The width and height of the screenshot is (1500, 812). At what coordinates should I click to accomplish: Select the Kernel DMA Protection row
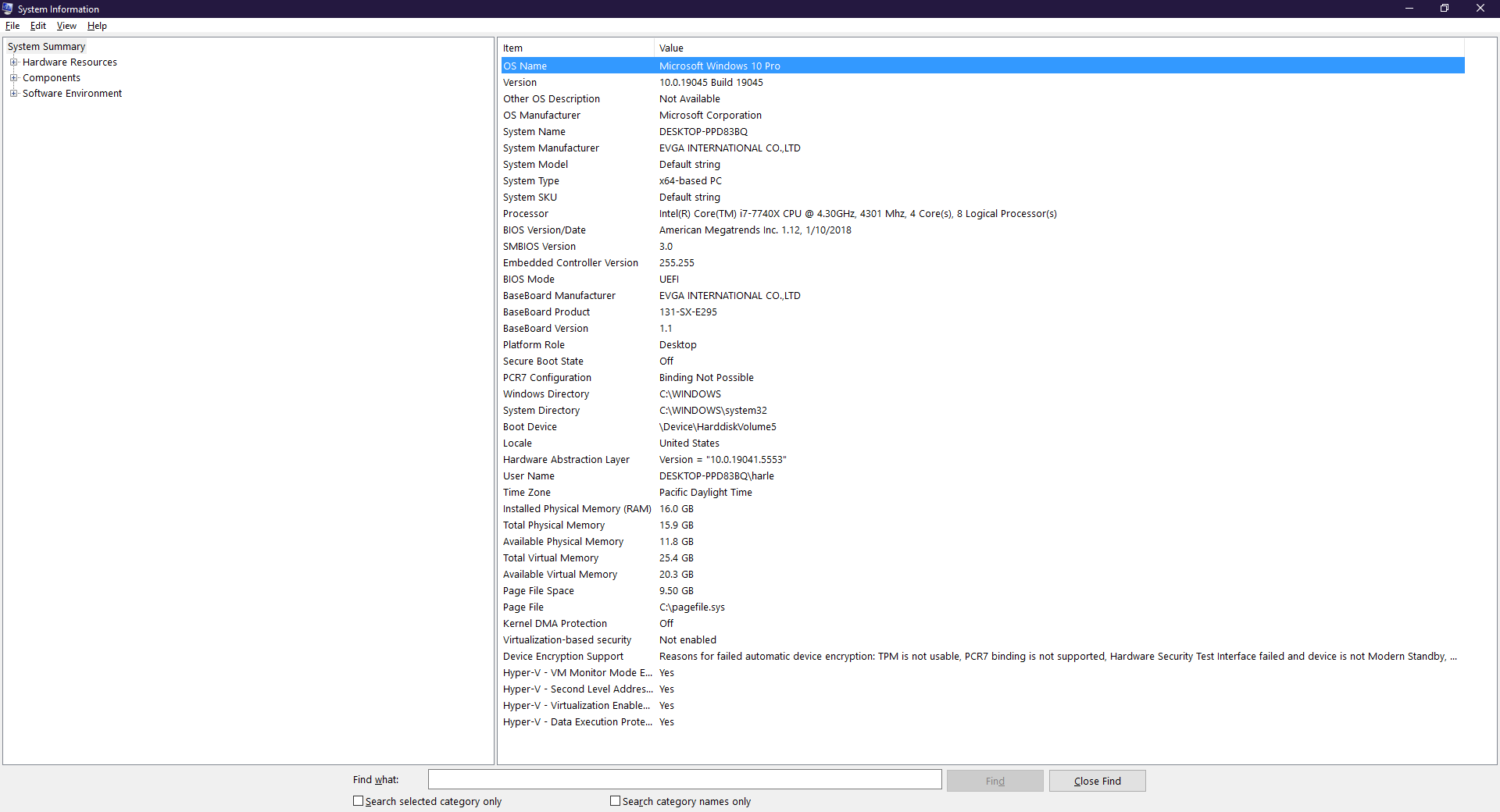coord(983,624)
